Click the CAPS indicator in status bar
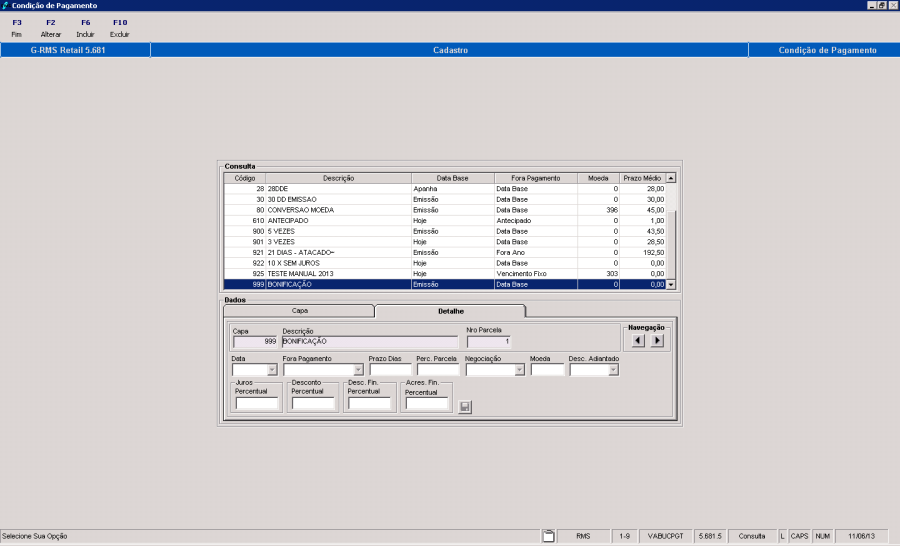Viewport: 900px width, 546px height. click(800, 536)
